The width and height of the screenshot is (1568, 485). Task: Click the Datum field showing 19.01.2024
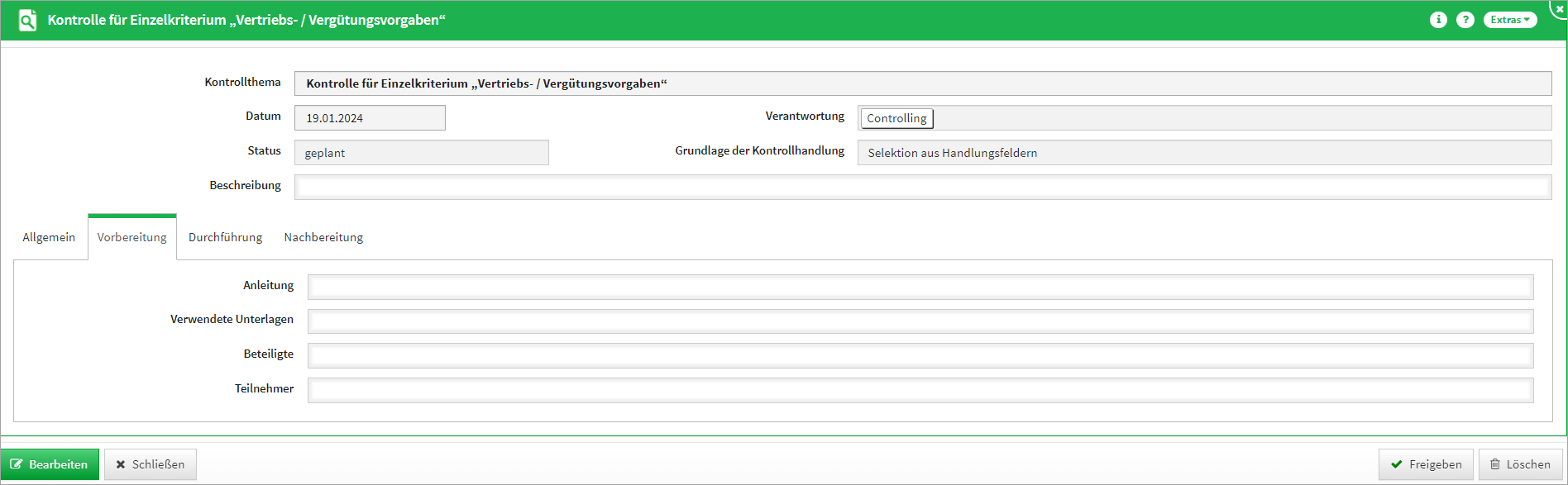click(x=370, y=118)
